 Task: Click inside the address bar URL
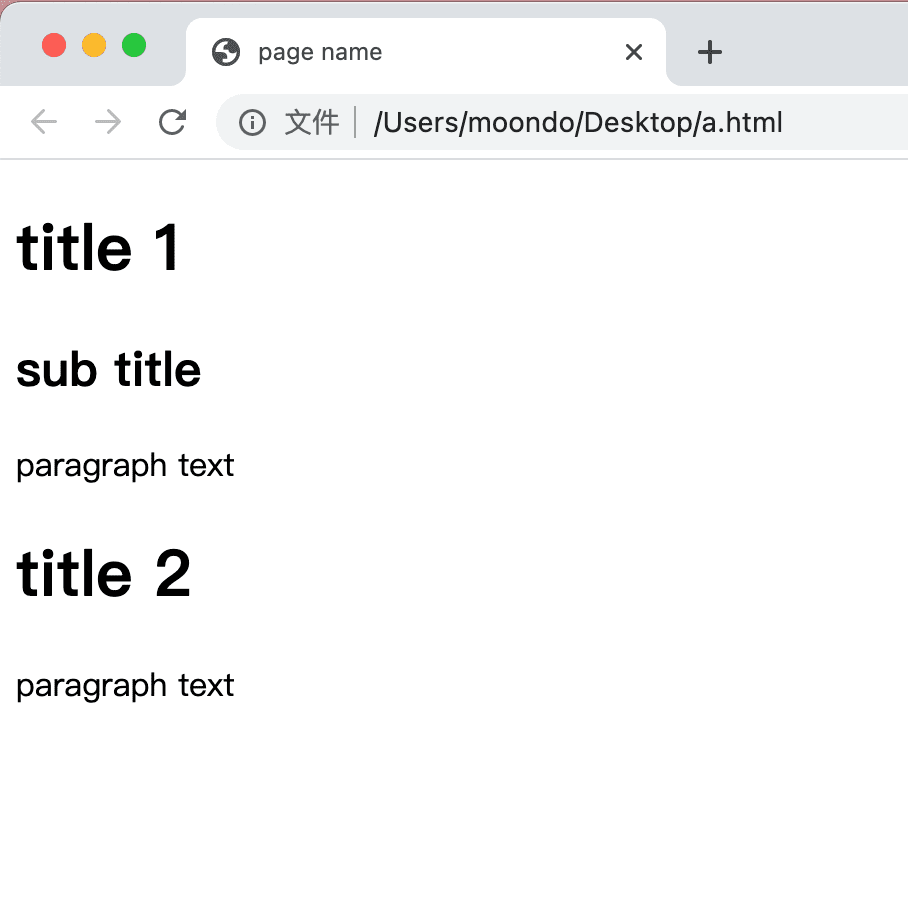pos(578,122)
